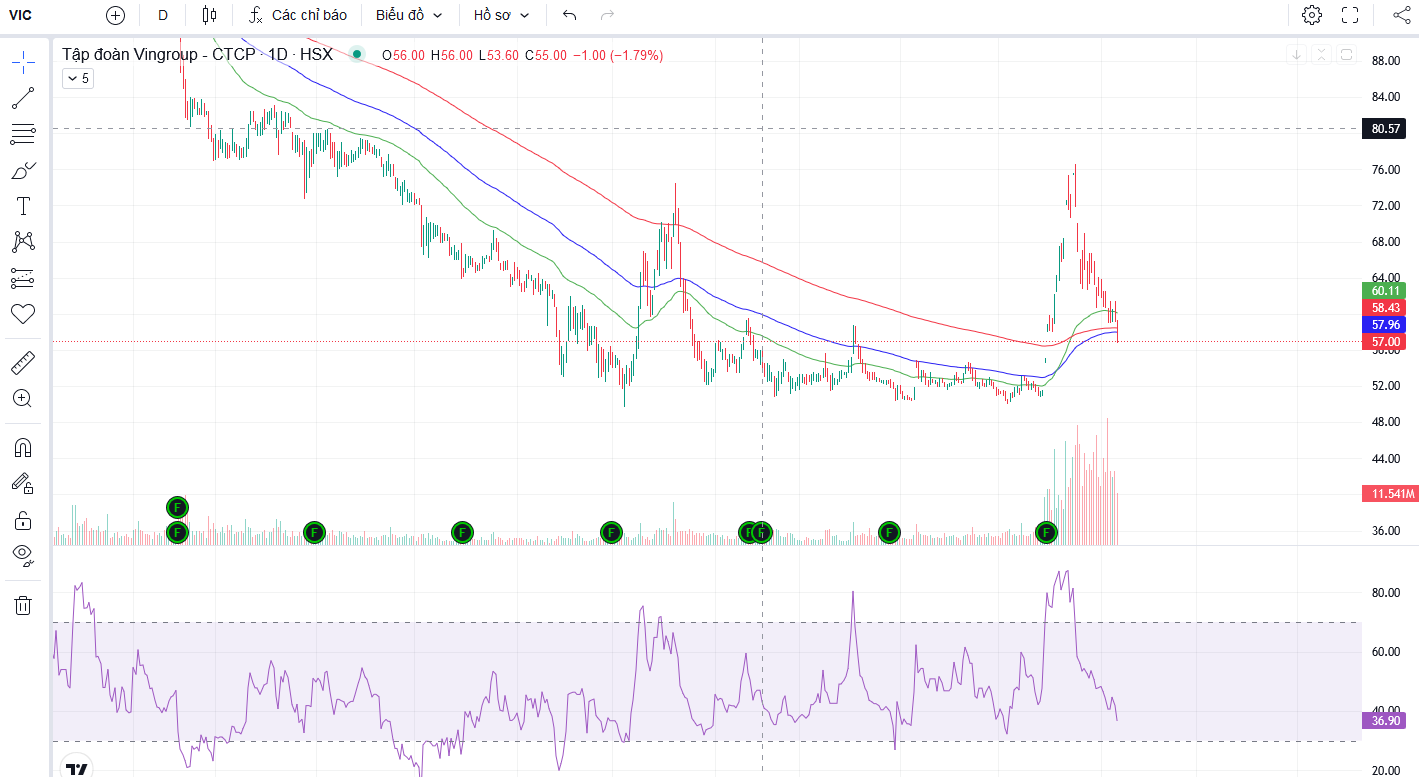The width and height of the screenshot is (1419, 777).
Task: Open the Biểu đồ dropdown
Action: [x=409, y=15]
